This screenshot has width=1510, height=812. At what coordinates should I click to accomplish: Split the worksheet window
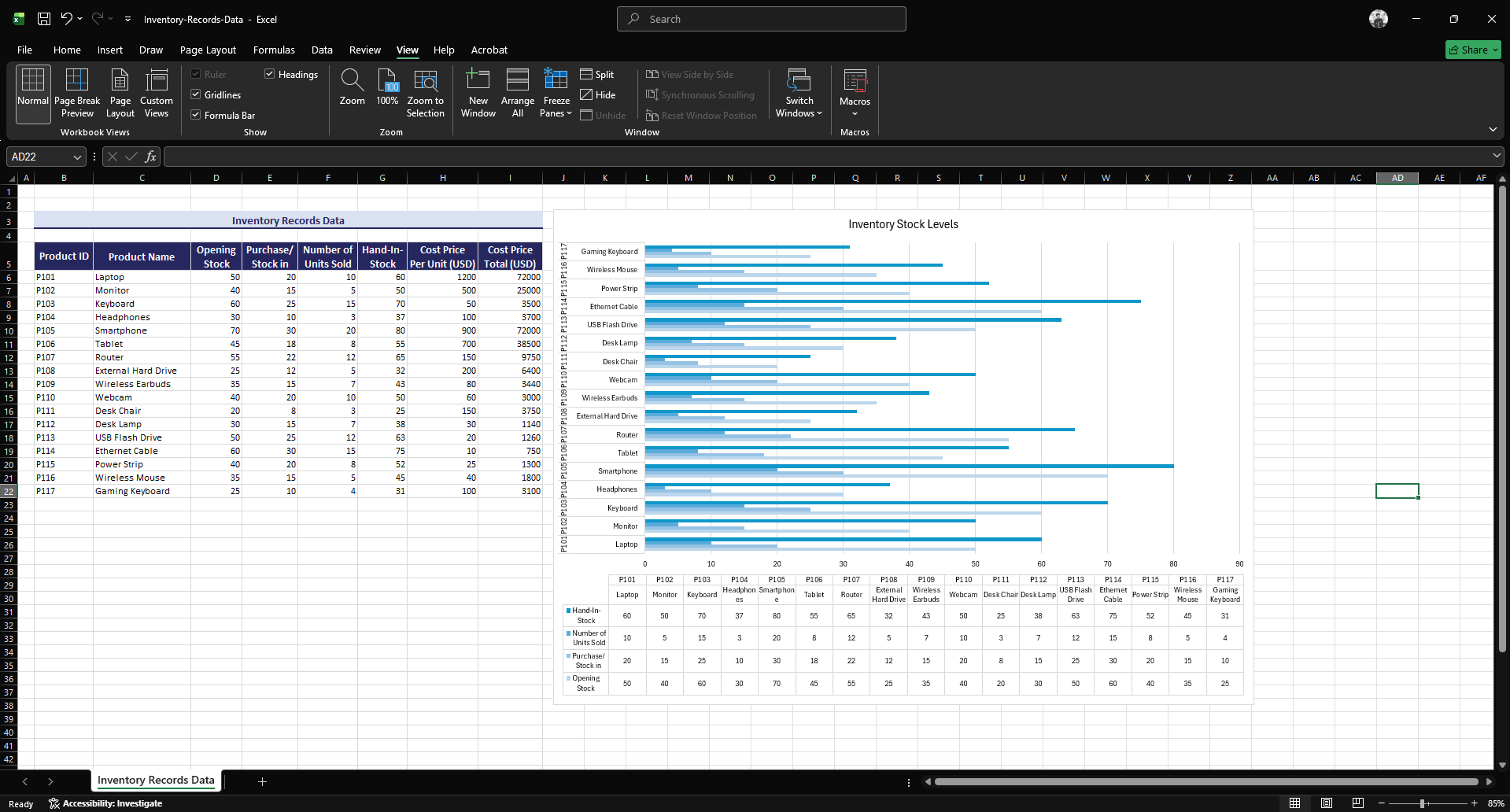coord(597,74)
